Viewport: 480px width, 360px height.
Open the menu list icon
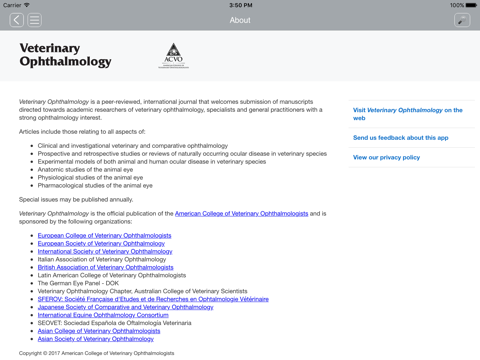tap(34, 20)
